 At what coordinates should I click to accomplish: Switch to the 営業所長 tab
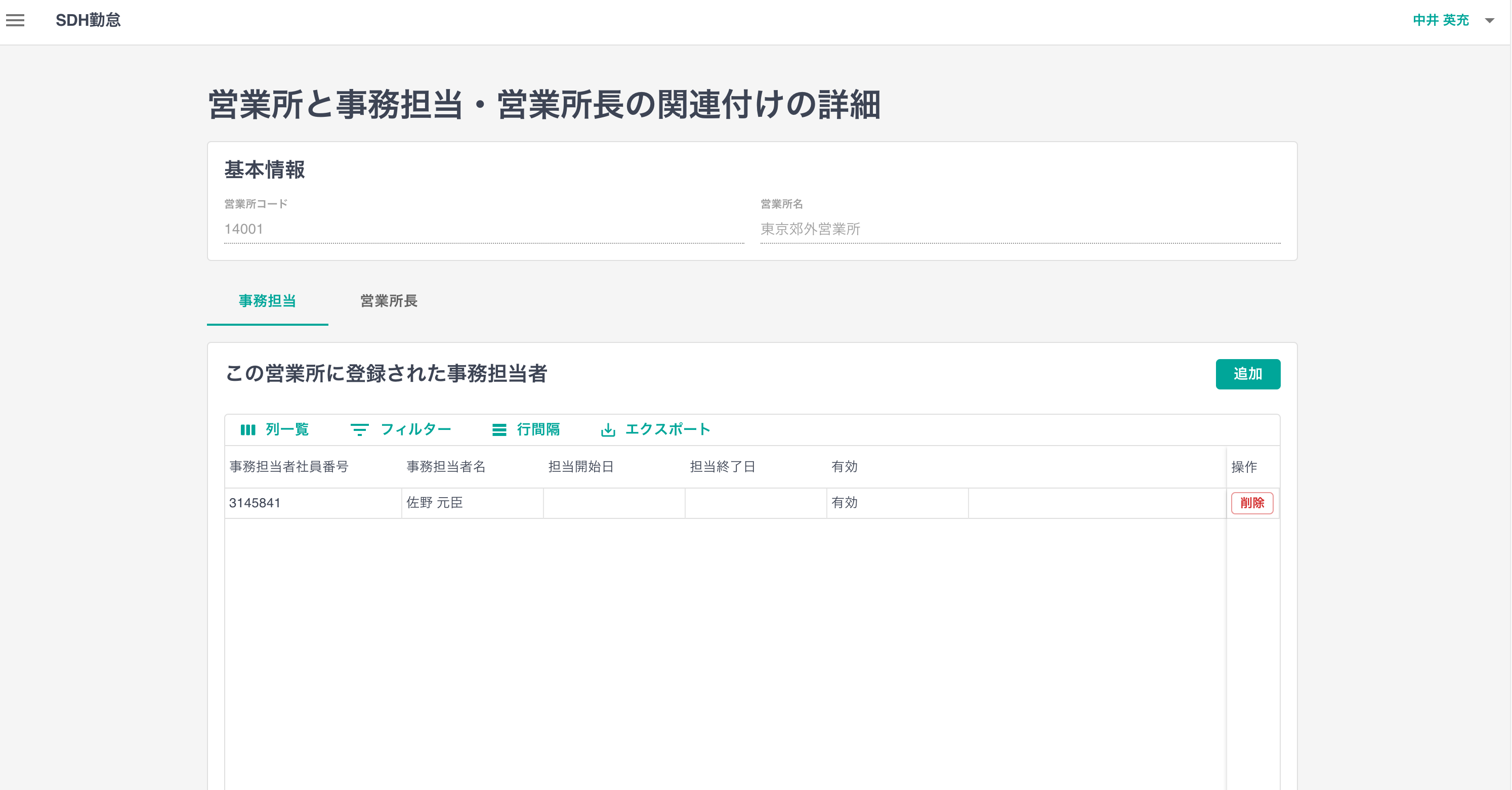click(x=389, y=301)
